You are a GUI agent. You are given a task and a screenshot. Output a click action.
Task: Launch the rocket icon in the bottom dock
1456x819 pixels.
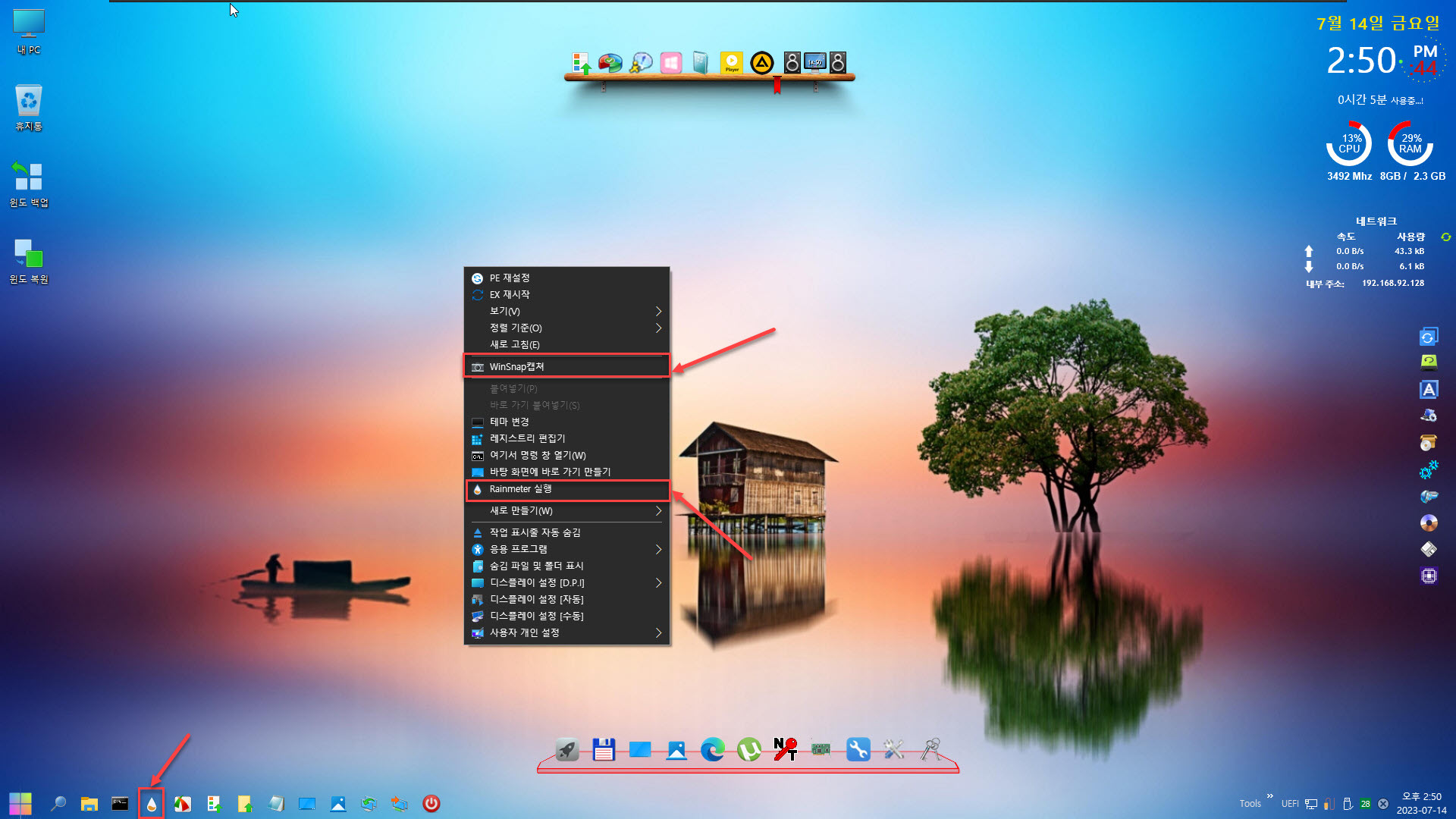click(x=567, y=750)
